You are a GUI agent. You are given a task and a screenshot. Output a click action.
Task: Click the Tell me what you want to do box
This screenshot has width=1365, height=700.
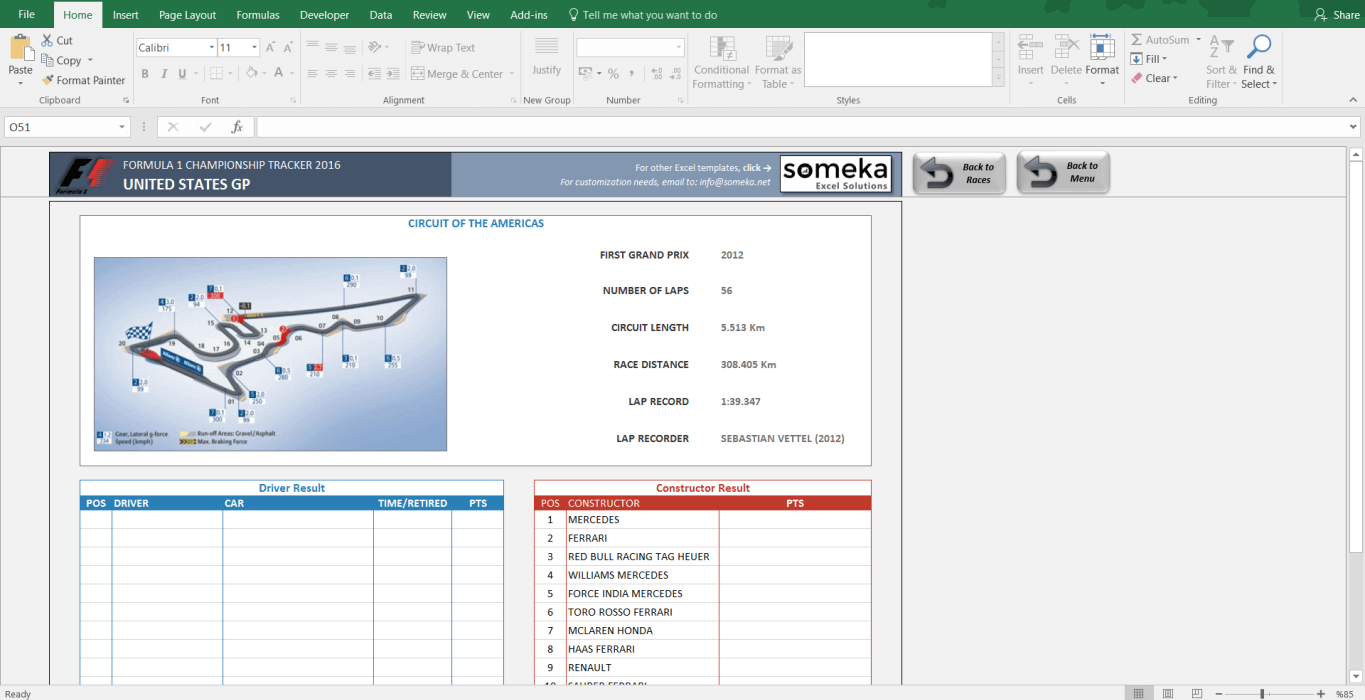642,15
